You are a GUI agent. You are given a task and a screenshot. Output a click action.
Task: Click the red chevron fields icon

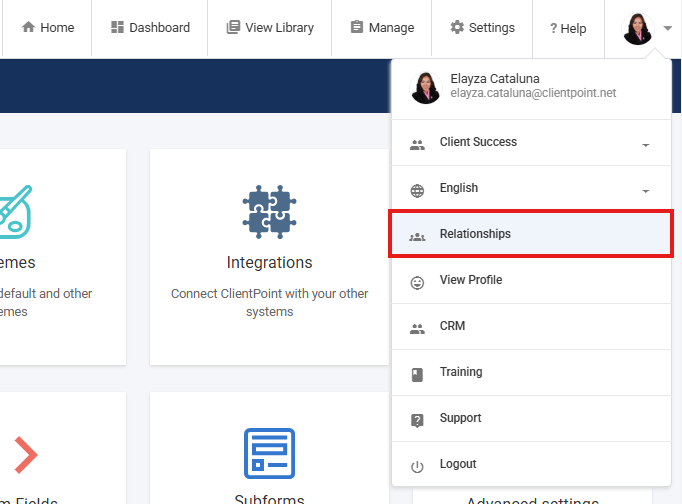(x=26, y=455)
